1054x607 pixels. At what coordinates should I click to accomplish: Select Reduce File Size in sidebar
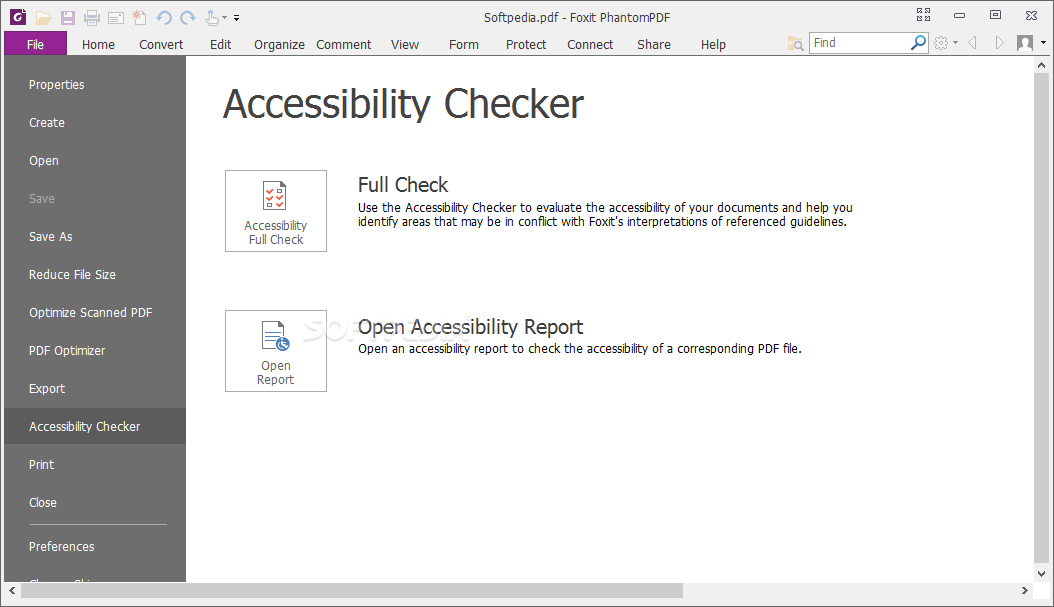point(95,274)
